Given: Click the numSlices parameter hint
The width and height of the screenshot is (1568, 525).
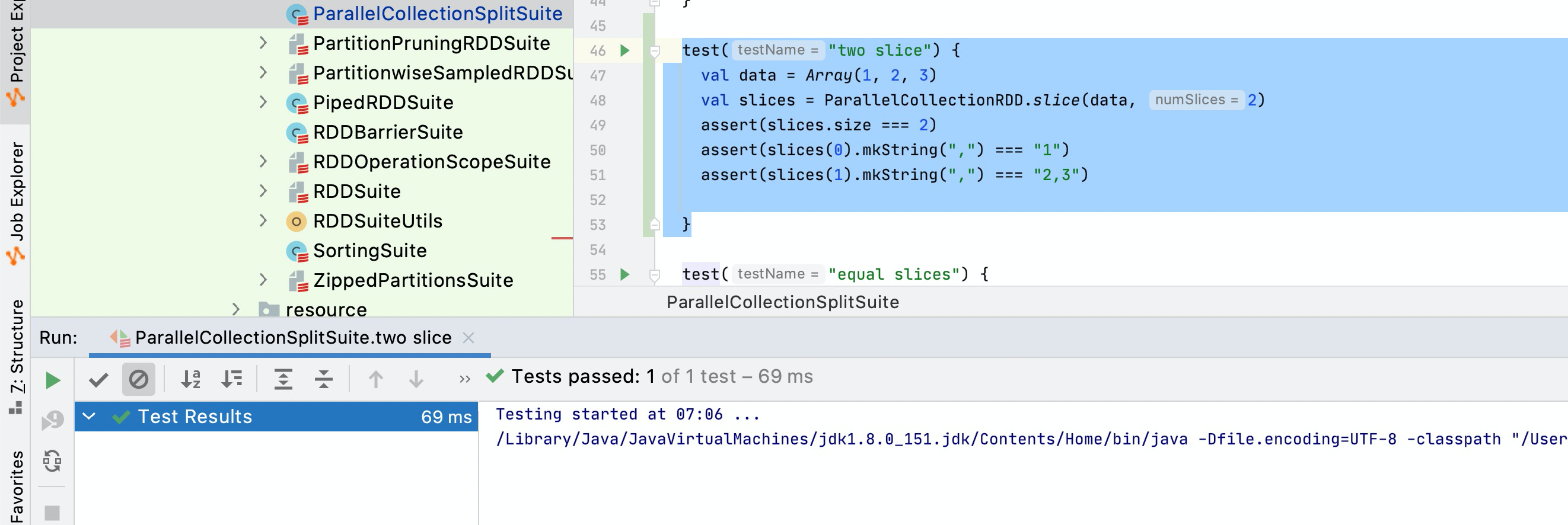Looking at the screenshot, I should point(1196,100).
